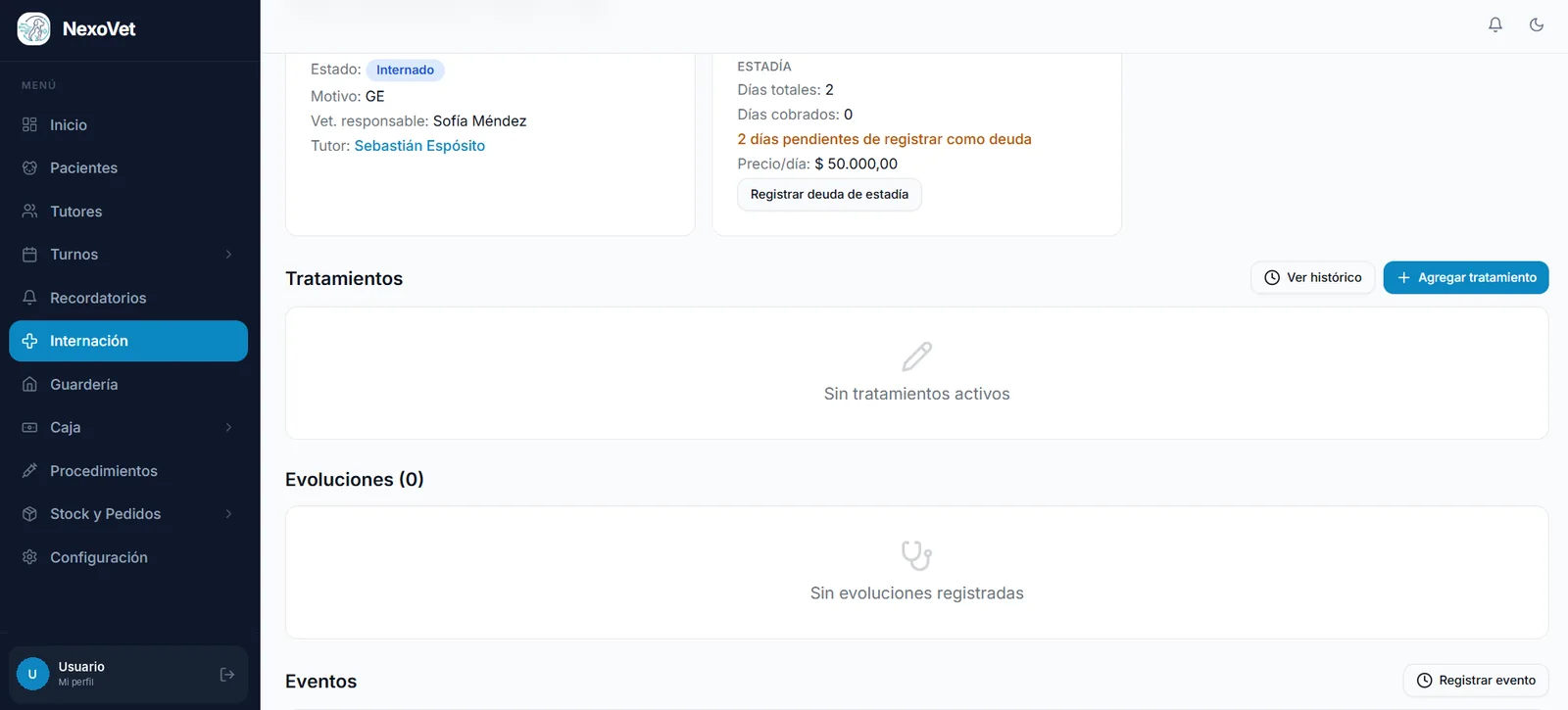Viewport: 1568px width, 710px height.
Task: Click the Turnos calendar icon
Action: point(29,254)
